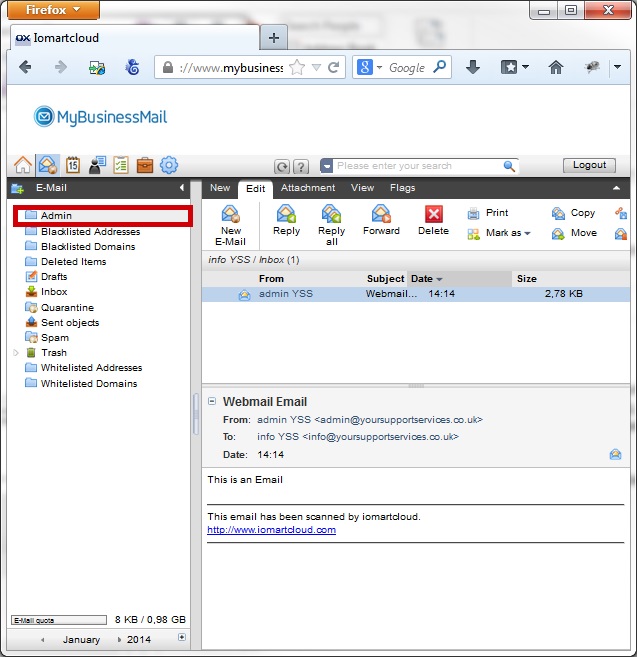Click the New E-Mail toolbar icon
This screenshot has height=657, width=637.
click(x=231, y=223)
